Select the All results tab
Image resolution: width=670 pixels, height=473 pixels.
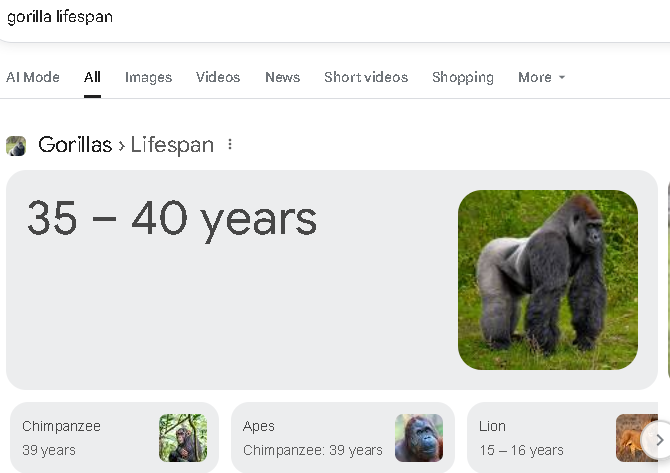pyautogui.click(x=92, y=77)
